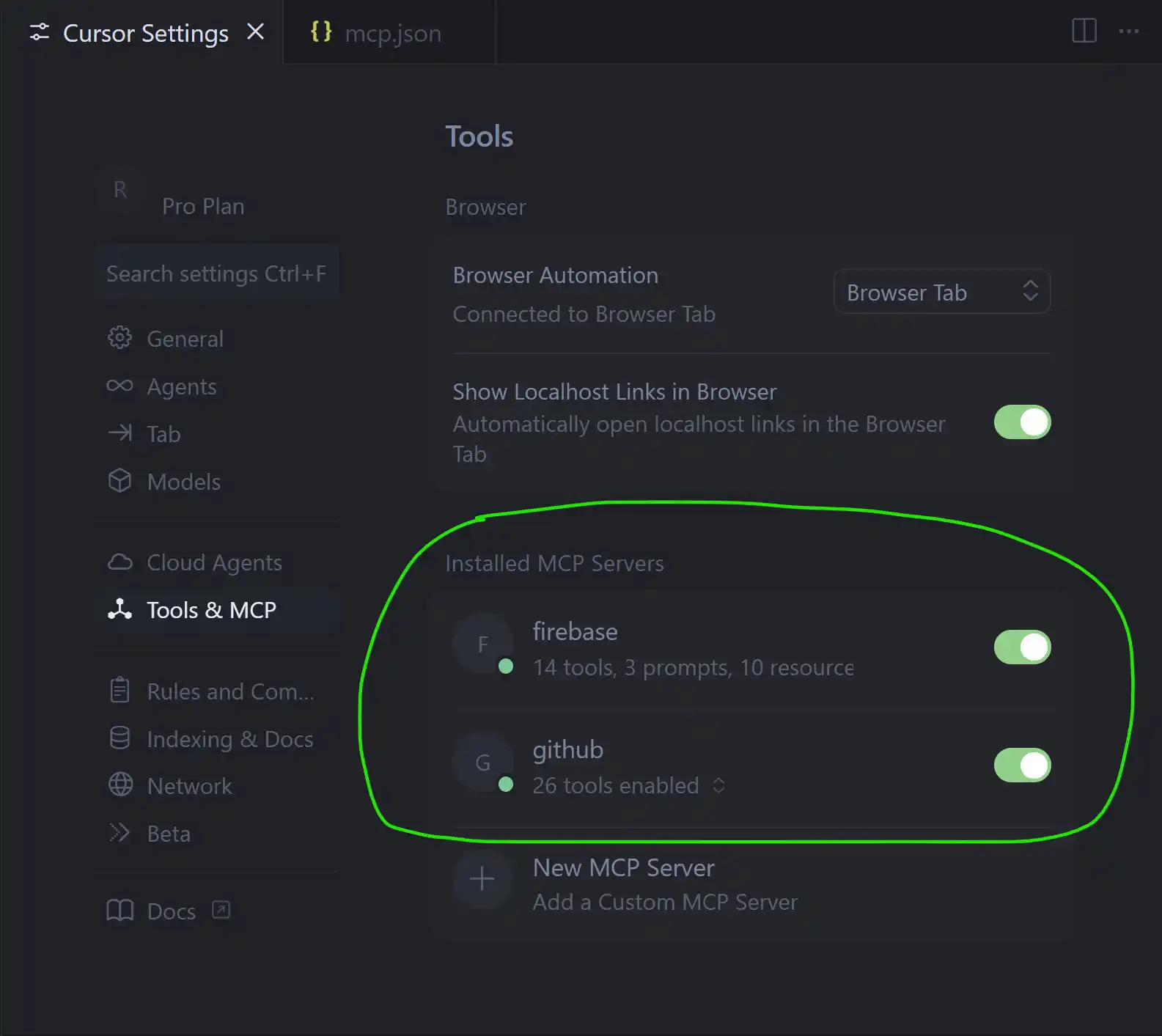Viewport: 1162px width, 1036px height.
Task: Click the Pro Plan label
Action: (203, 206)
